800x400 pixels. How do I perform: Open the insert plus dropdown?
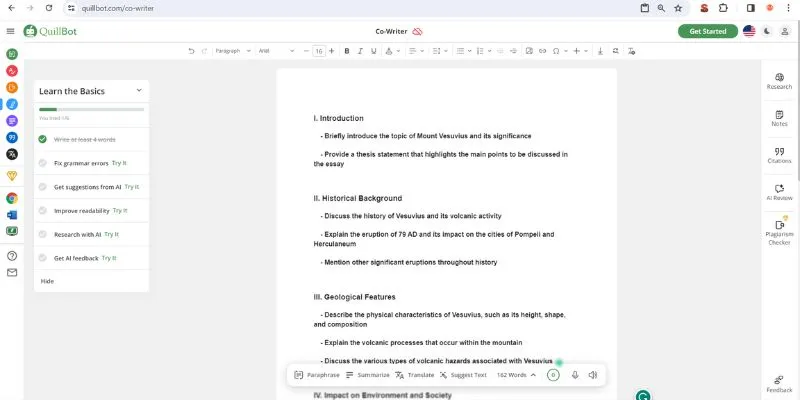(580, 51)
